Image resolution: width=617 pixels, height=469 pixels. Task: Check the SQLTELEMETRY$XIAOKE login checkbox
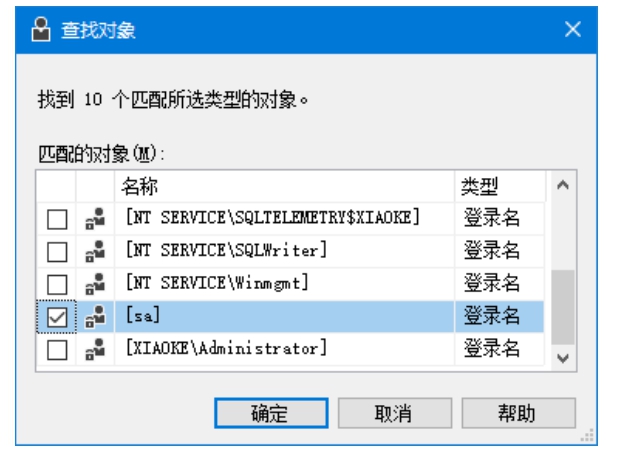[57, 218]
